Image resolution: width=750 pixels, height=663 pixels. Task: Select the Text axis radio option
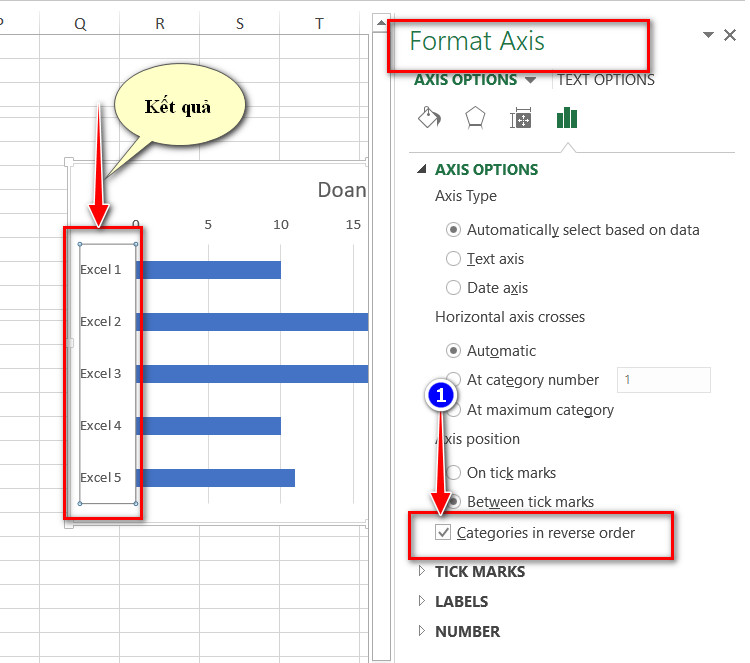pyautogui.click(x=453, y=259)
